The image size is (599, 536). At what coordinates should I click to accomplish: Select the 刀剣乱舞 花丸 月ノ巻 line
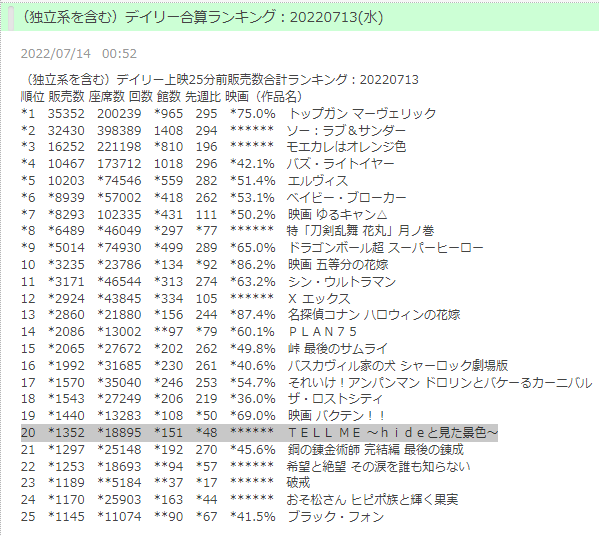point(228,231)
